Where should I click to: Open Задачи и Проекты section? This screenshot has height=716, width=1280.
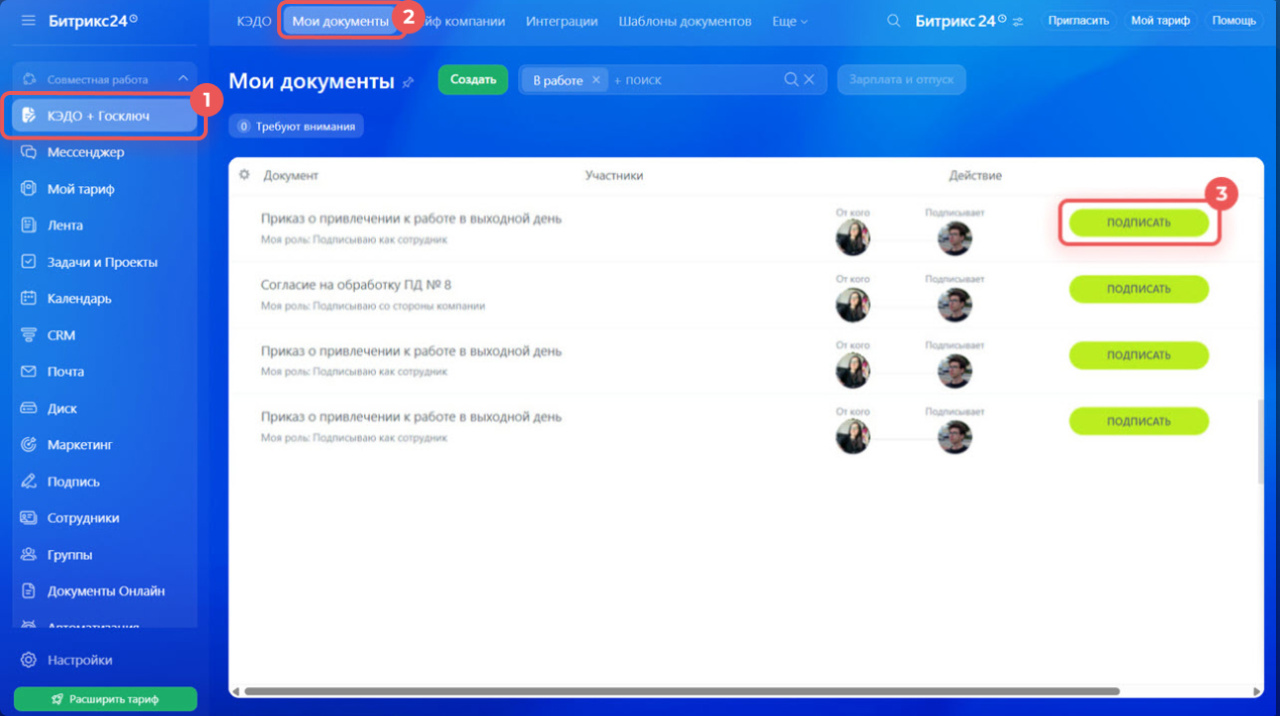[x=103, y=262]
